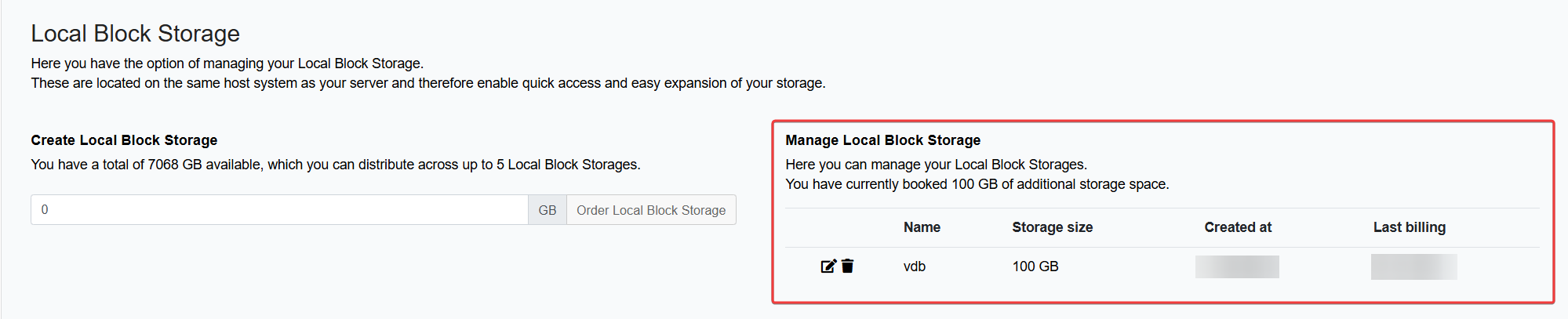
Task: Click the "manage your Local Block Storages" sentence
Action: [x=936, y=165]
